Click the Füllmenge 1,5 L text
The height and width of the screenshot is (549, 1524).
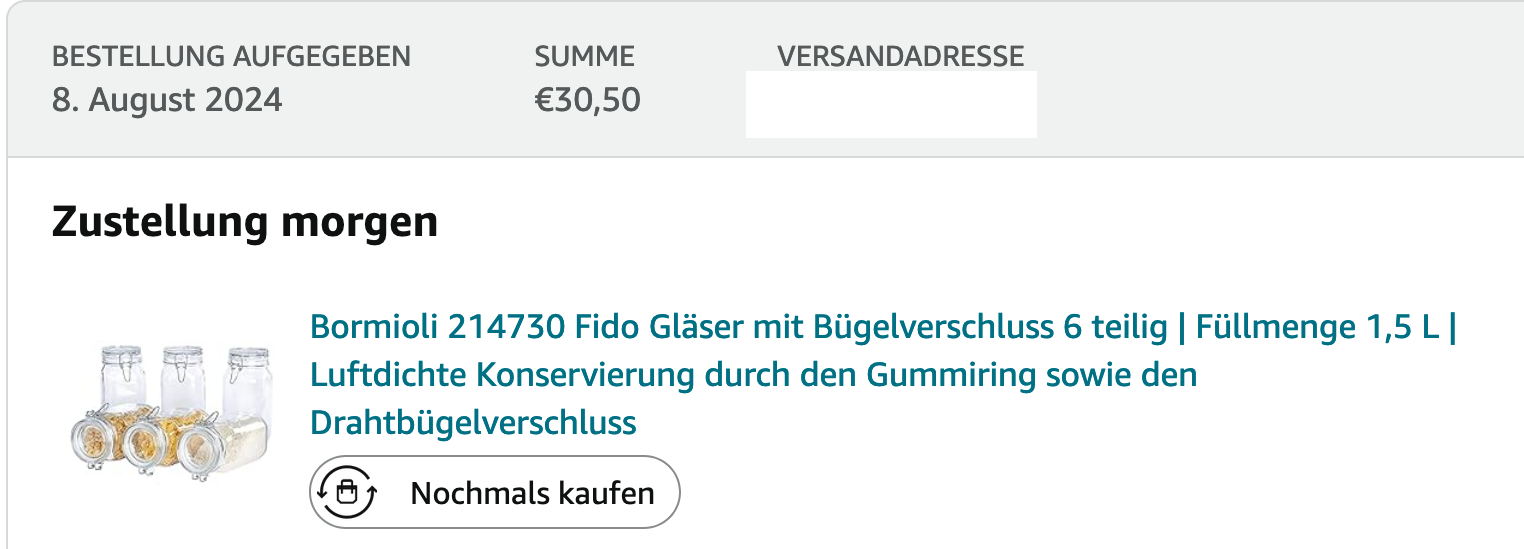click(1317, 327)
